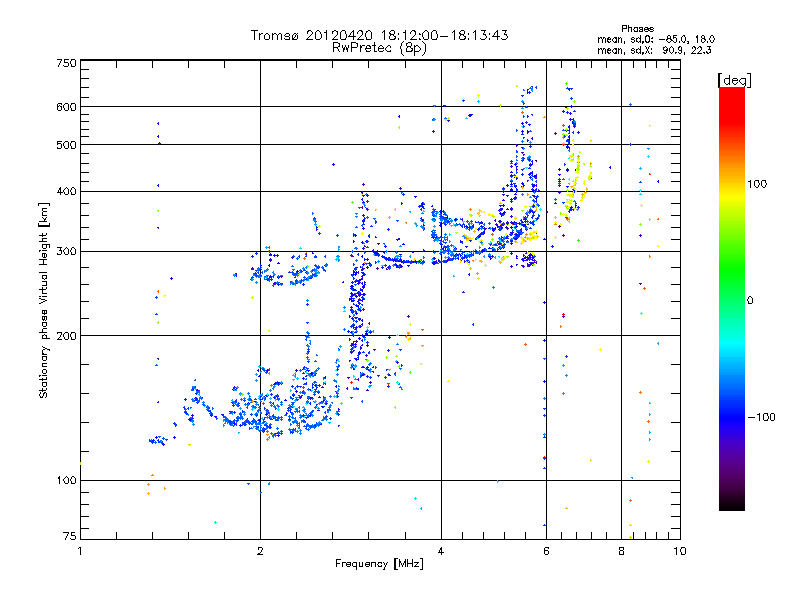Image resolution: width=800 pixels, height=600 pixels.
Task: Click the plot title 'Tromsø 20120420 18:12:00-18:13:43'
Action: (379, 35)
